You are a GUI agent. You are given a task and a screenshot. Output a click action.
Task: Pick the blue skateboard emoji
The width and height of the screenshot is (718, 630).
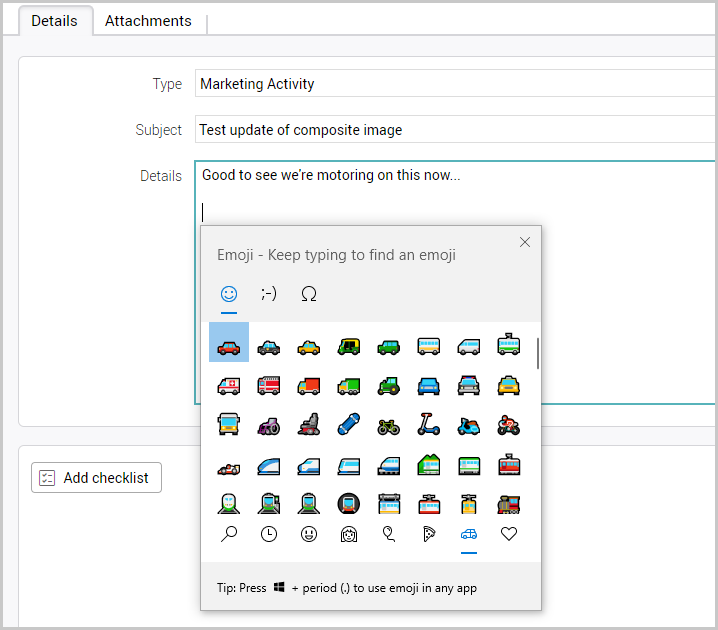[x=349, y=424]
